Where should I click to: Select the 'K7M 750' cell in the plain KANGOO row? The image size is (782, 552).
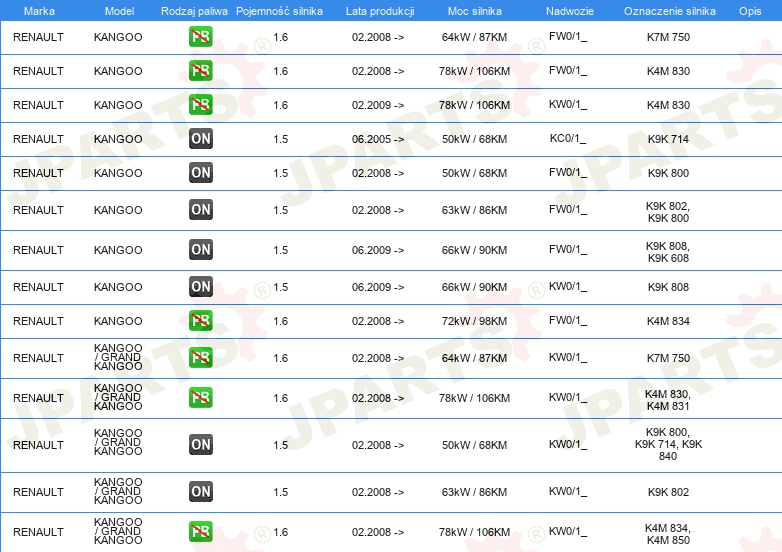(x=668, y=37)
